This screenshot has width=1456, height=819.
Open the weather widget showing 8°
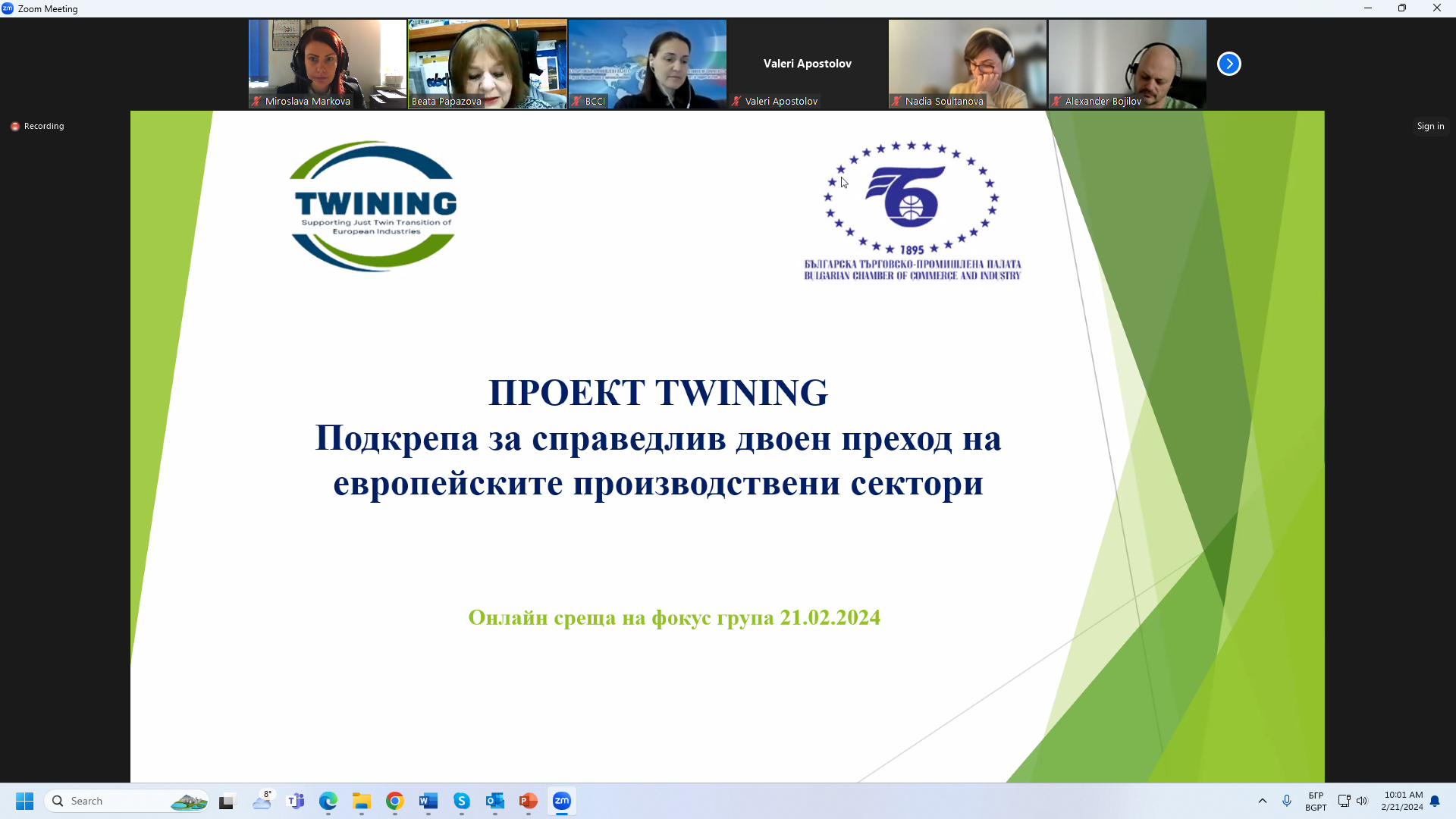pos(262,801)
